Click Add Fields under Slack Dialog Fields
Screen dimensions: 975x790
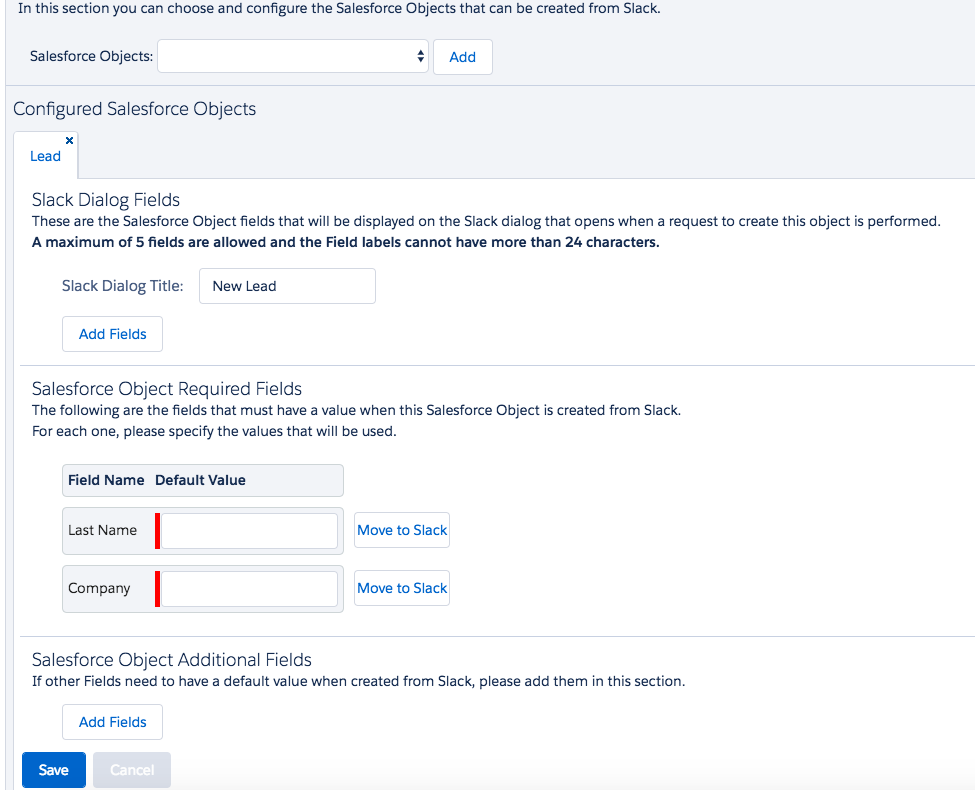(112, 333)
